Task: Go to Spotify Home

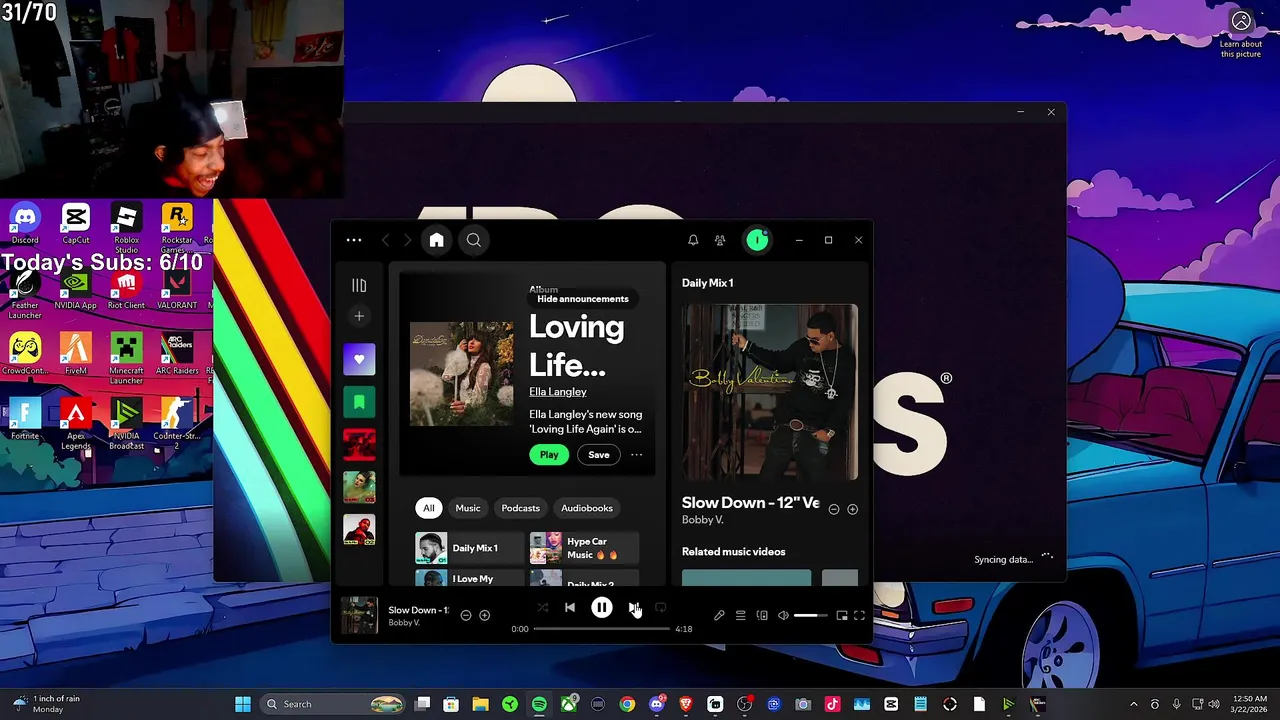Action: click(436, 240)
